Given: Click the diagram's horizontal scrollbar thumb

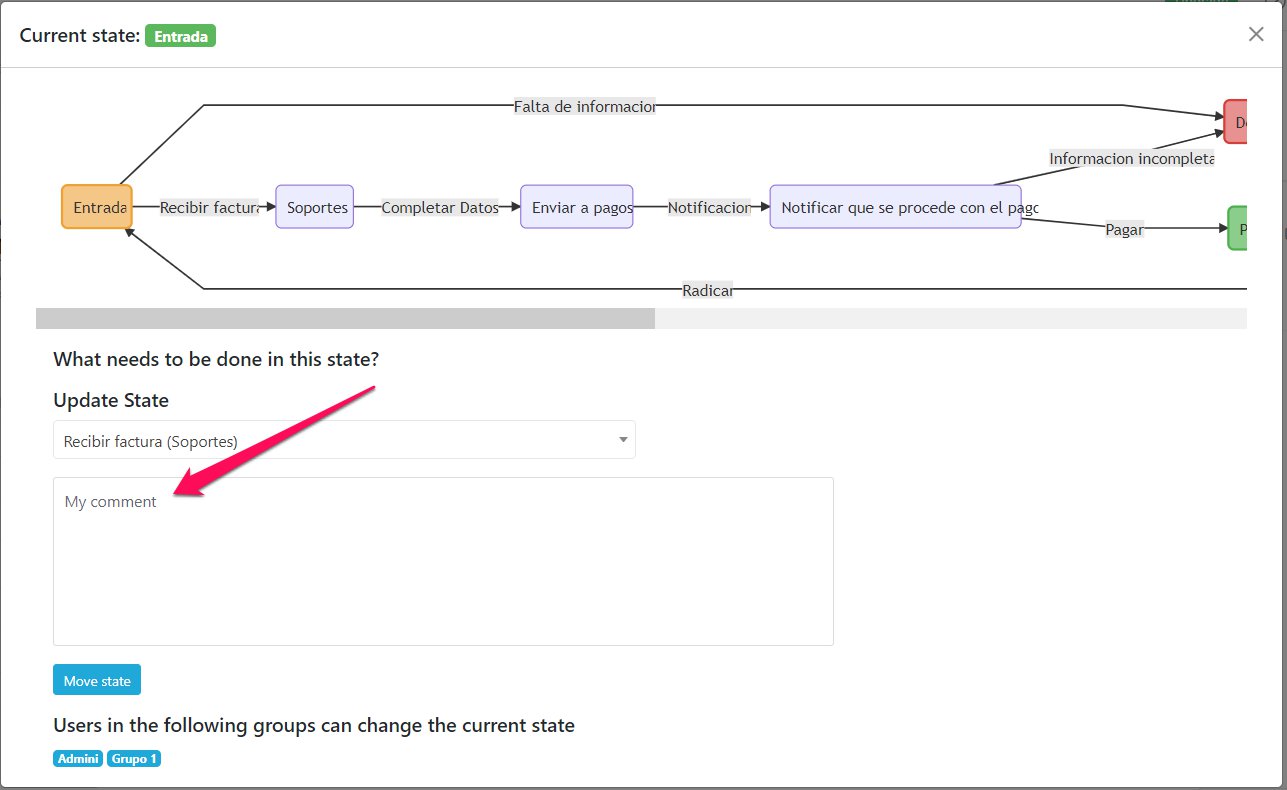Looking at the screenshot, I should click(x=345, y=318).
